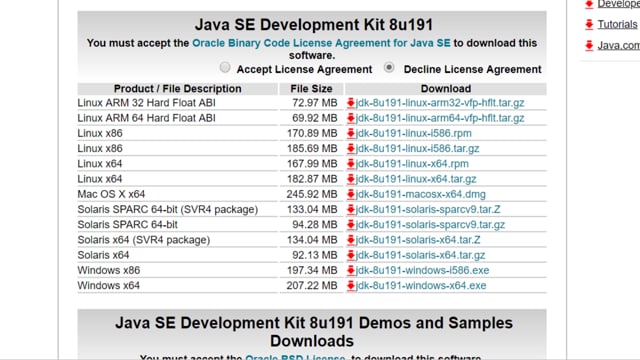This screenshot has height=360, width=640.
Task: Download jdk-8u191-linux-x64.tar.gz link
Action: (416, 179)
